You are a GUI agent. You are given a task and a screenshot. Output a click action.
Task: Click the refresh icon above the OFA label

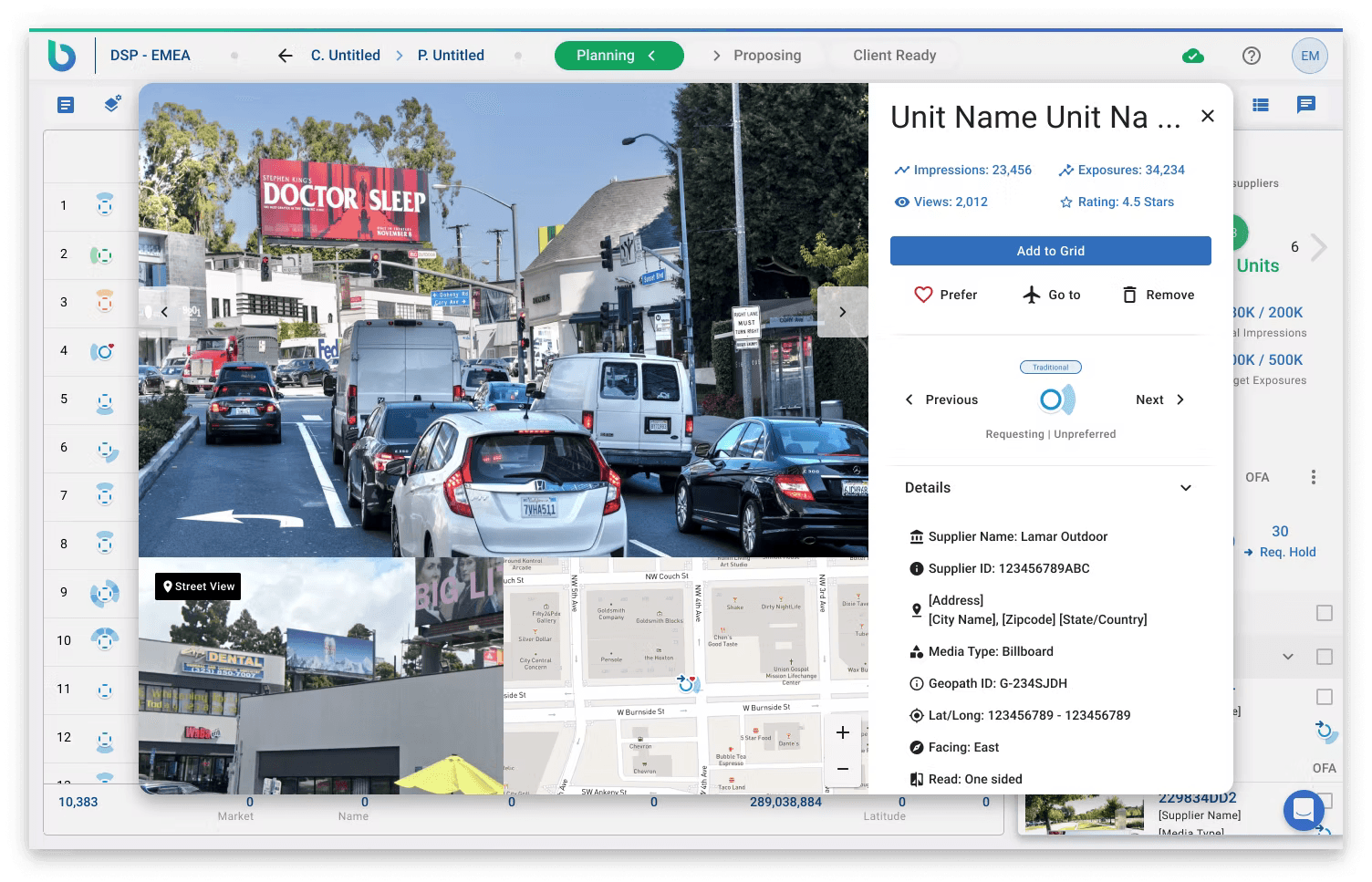(x=1325, y=731)
